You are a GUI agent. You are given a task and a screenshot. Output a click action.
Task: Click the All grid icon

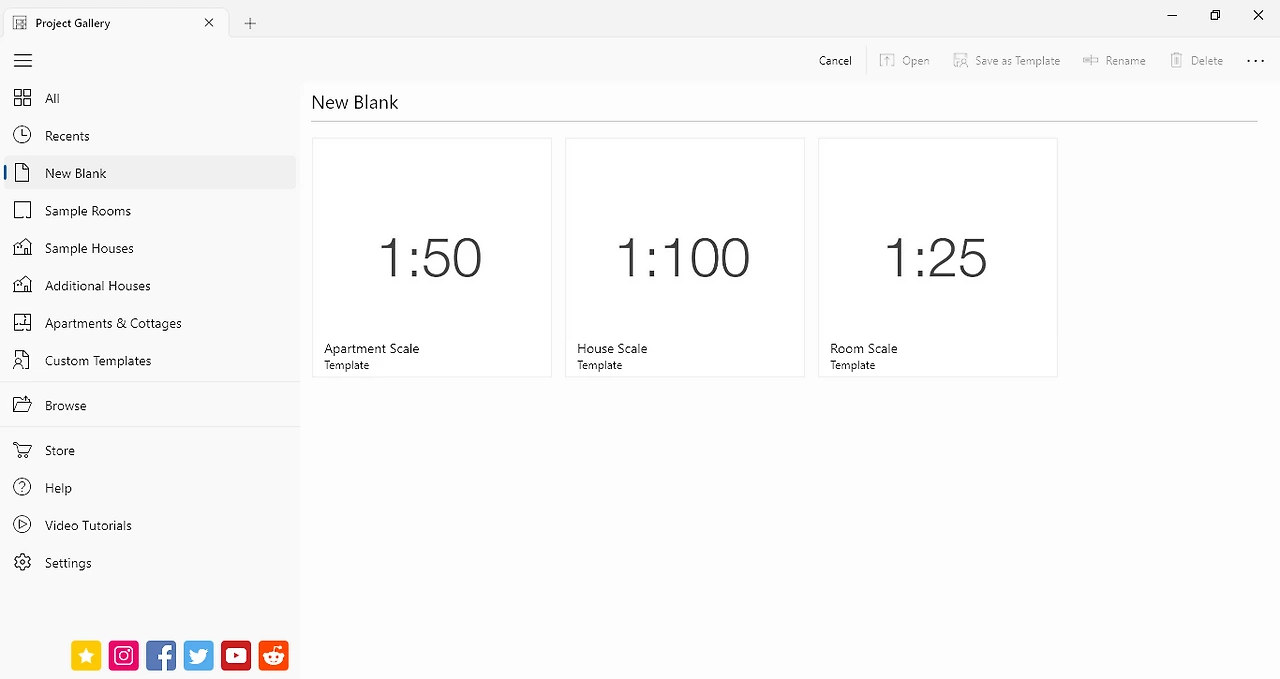click(22, 98)
